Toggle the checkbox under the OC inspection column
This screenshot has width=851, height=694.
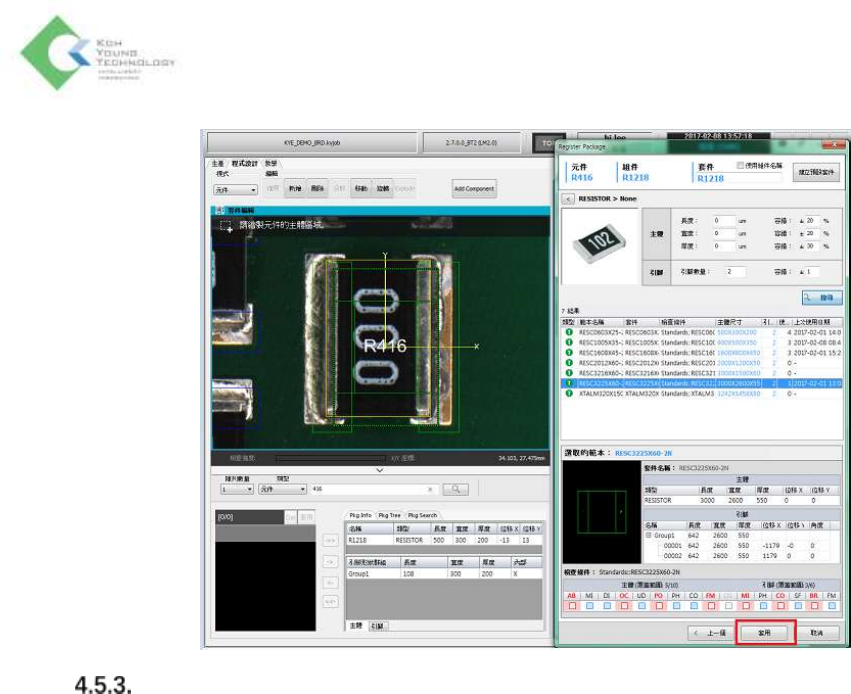click(622, 605)
